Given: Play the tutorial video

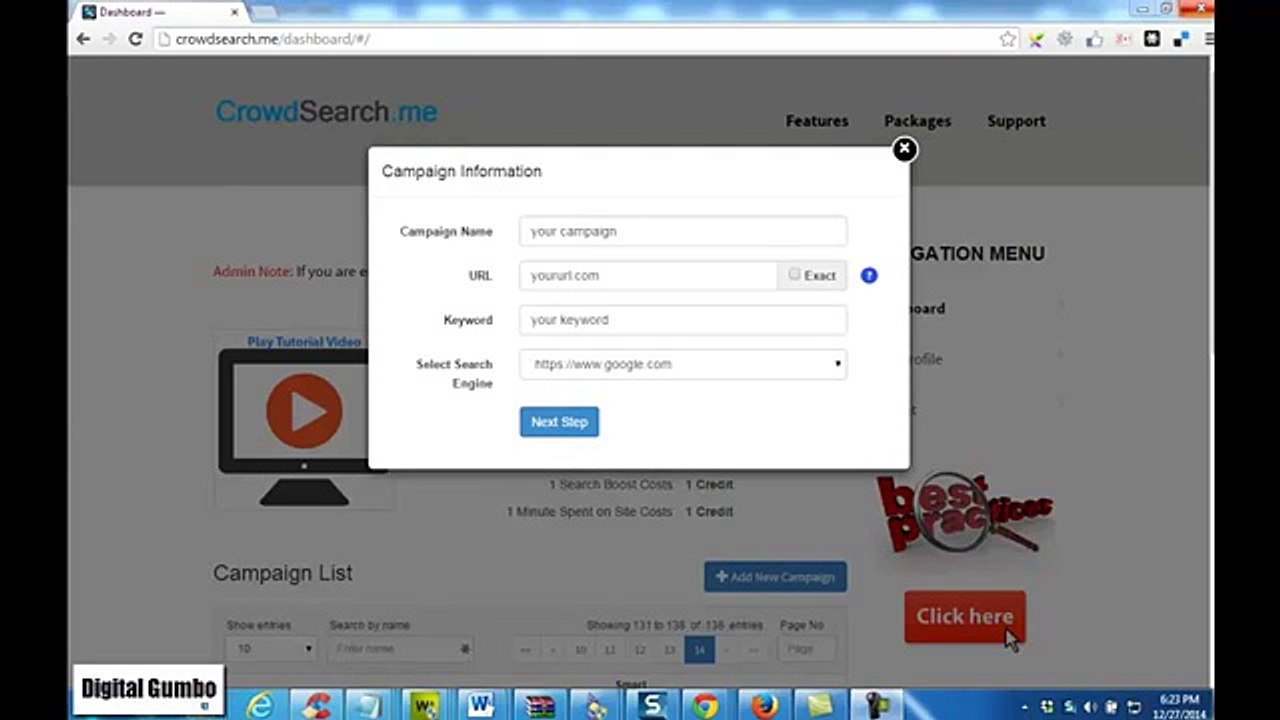Looking at the screenshot, I should pyautogui.click(x=304, y=411).
